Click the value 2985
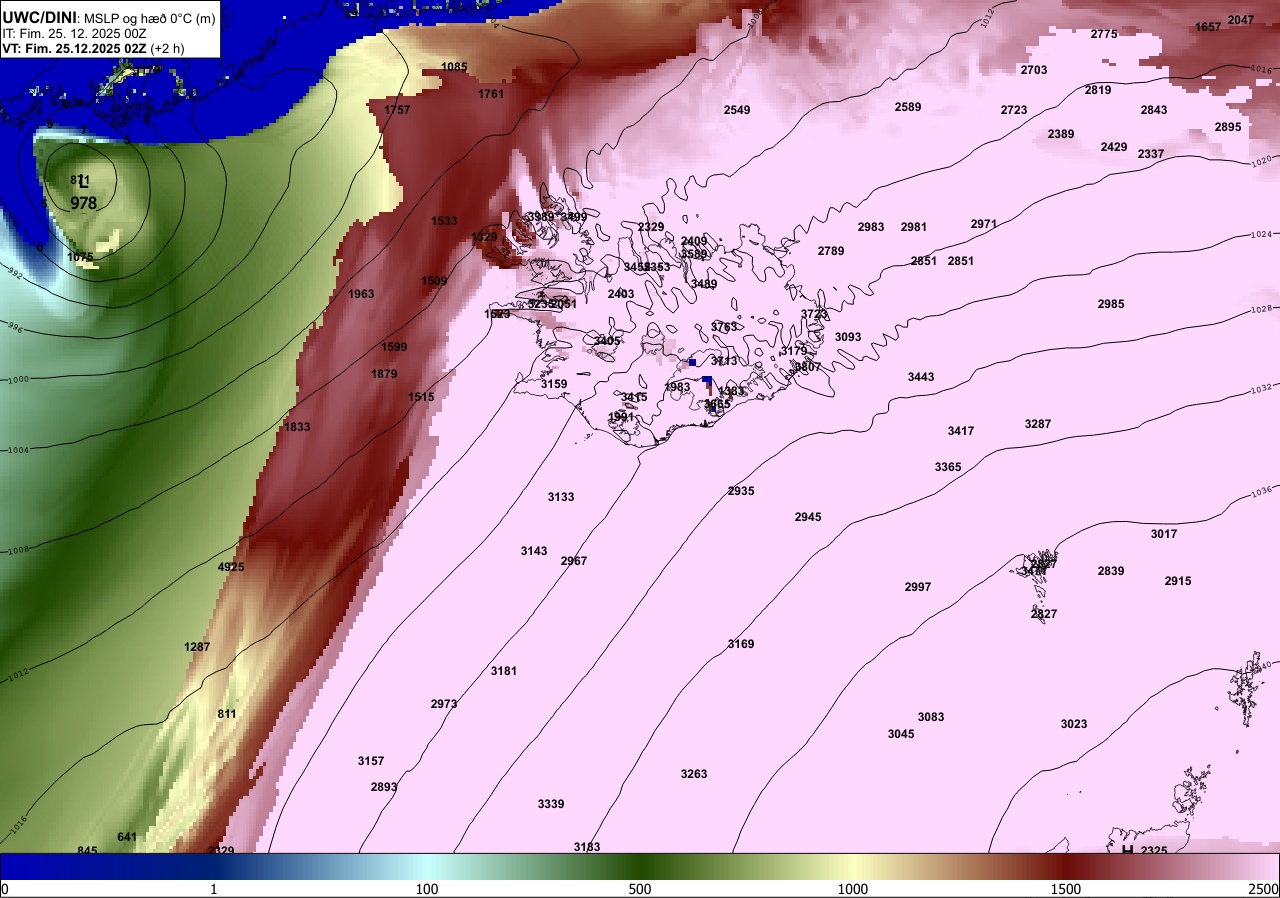 pos(1111,304)
